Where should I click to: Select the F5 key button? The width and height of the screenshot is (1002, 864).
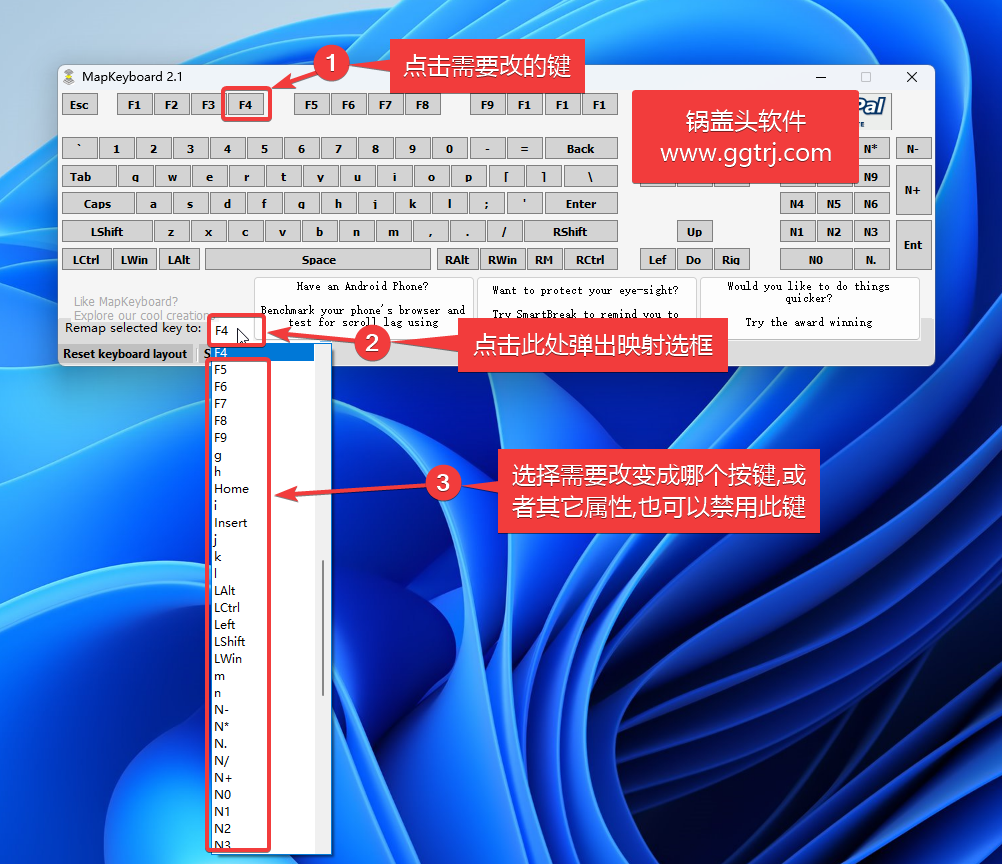pos(312,105)
